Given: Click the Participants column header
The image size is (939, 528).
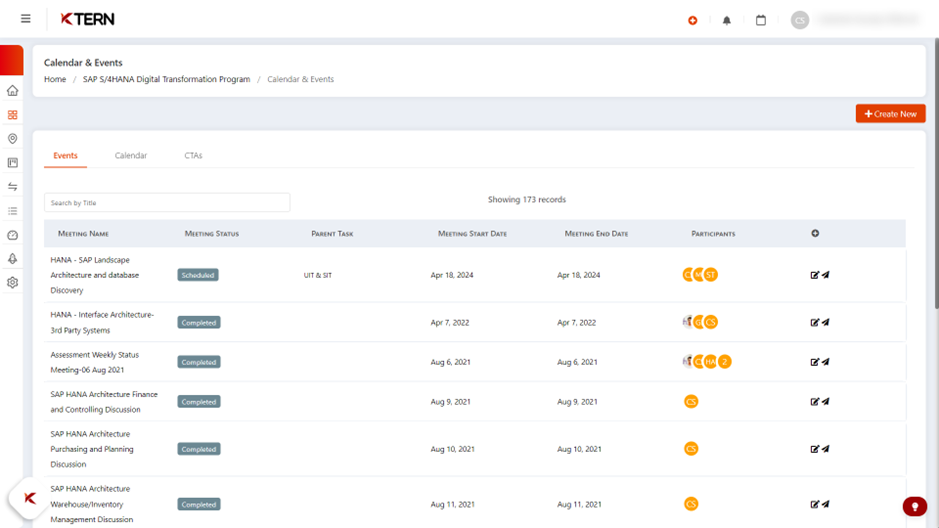Looking at the screenshot, I should tap(713, 233).
